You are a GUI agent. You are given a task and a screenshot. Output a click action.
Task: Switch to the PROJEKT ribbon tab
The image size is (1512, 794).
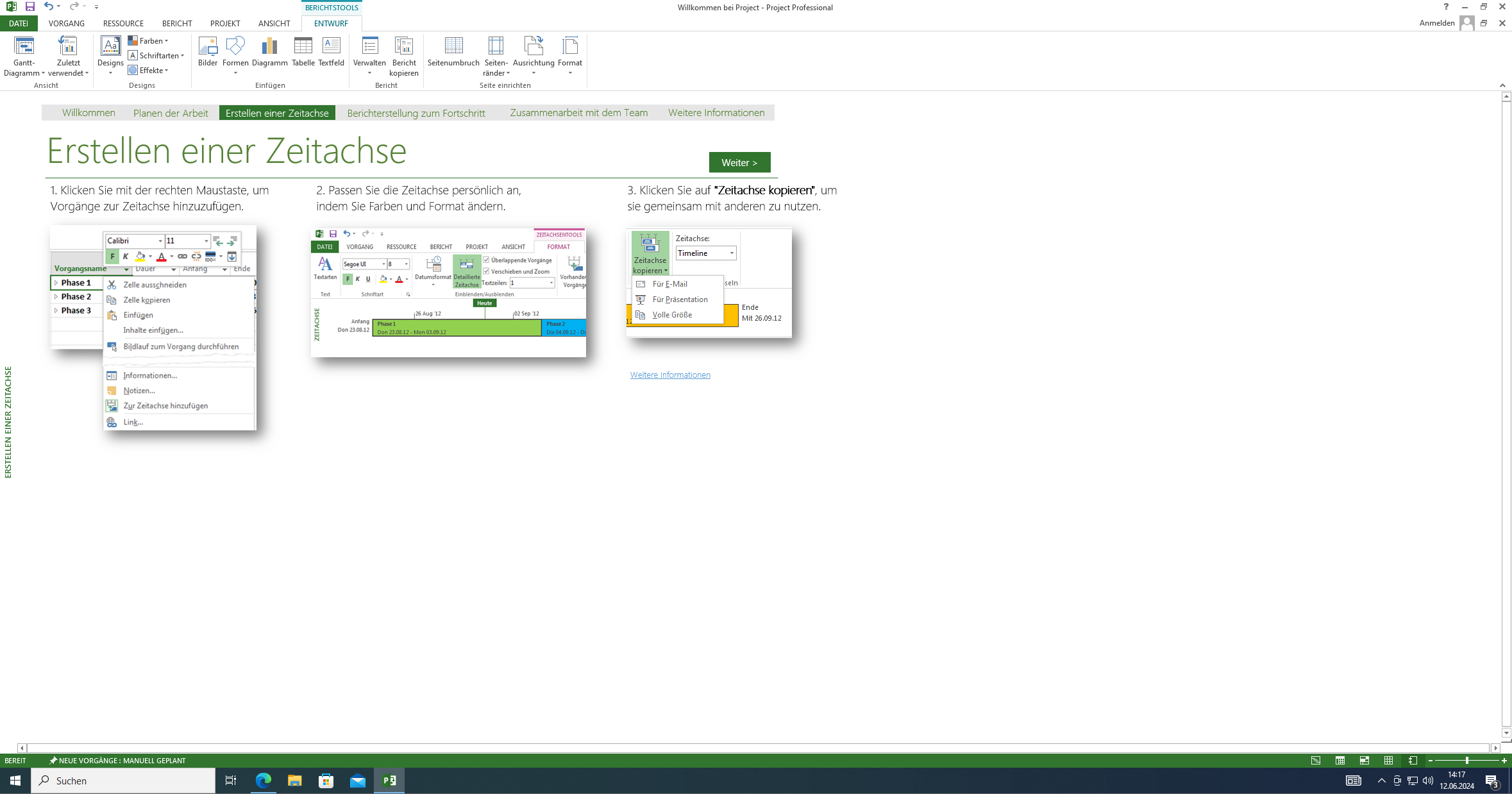pos(225,23)
